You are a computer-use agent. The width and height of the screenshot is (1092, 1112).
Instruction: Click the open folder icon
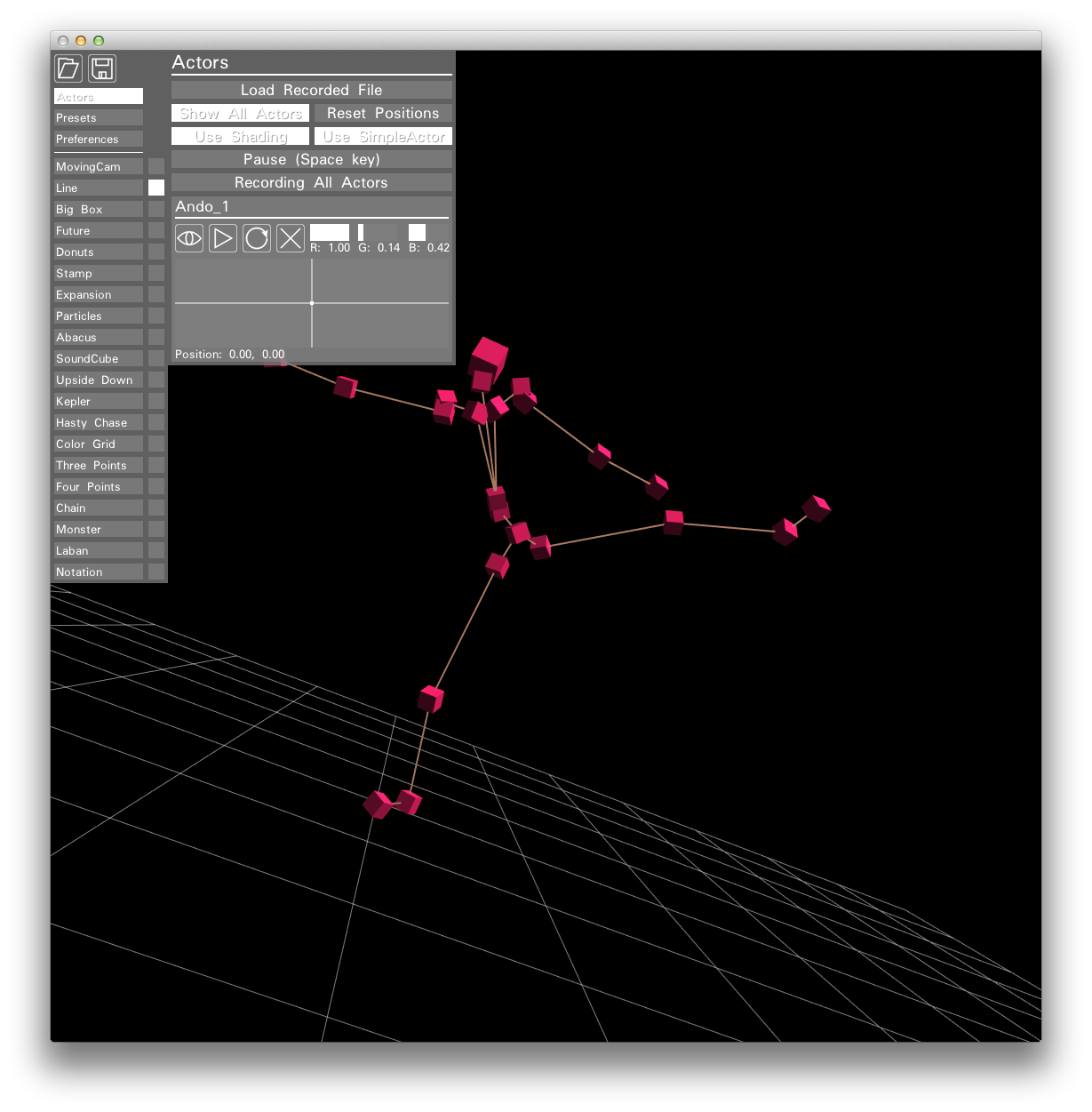(x=68, y=68)
